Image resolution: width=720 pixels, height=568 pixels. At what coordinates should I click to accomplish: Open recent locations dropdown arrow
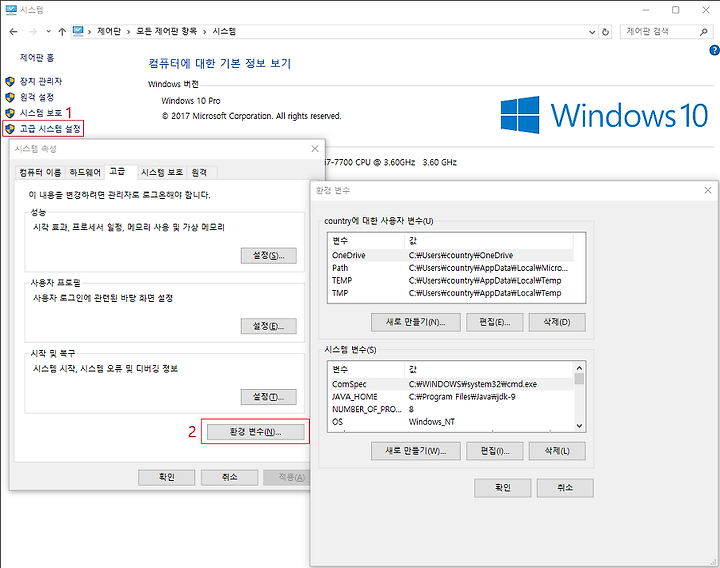point(48,31)
